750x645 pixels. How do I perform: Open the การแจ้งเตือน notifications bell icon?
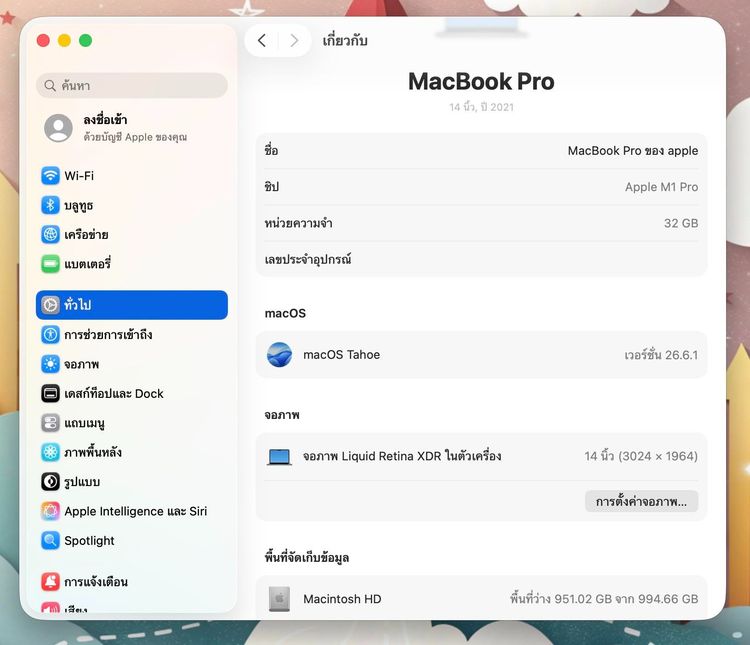(x=50, y=582)
